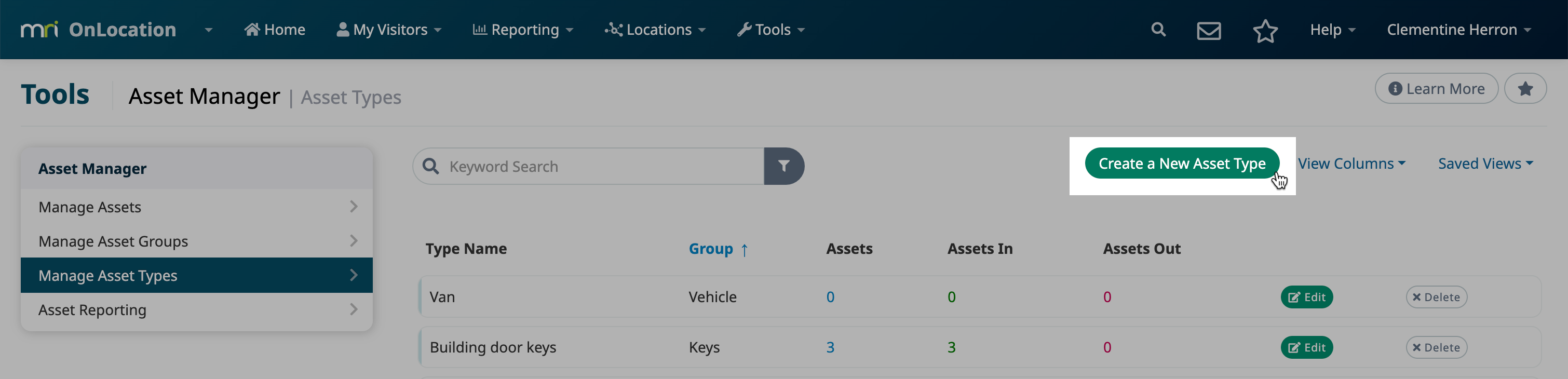Open the Assets count for Van
This screenshot has height=379, width=1568.
point(830,297)
